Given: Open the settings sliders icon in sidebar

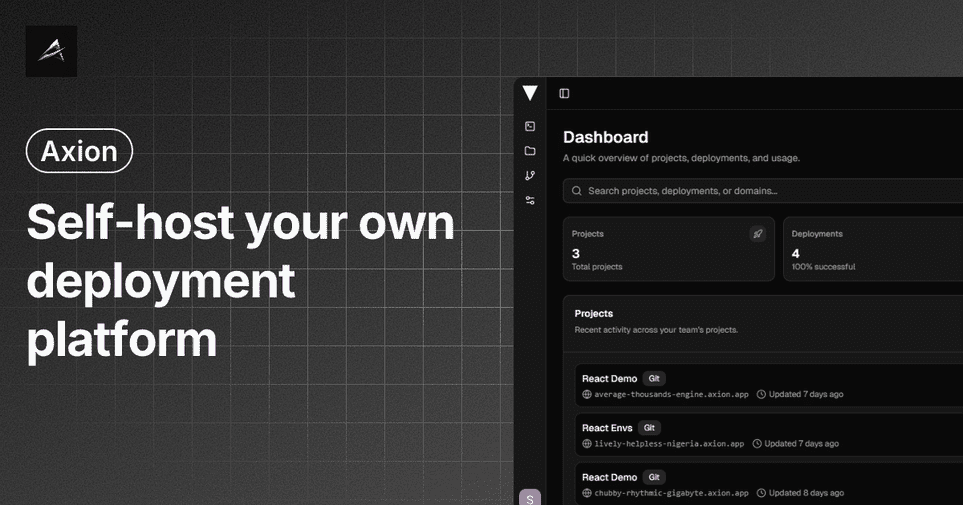Looking at the screenshot, I should (530, 200).
